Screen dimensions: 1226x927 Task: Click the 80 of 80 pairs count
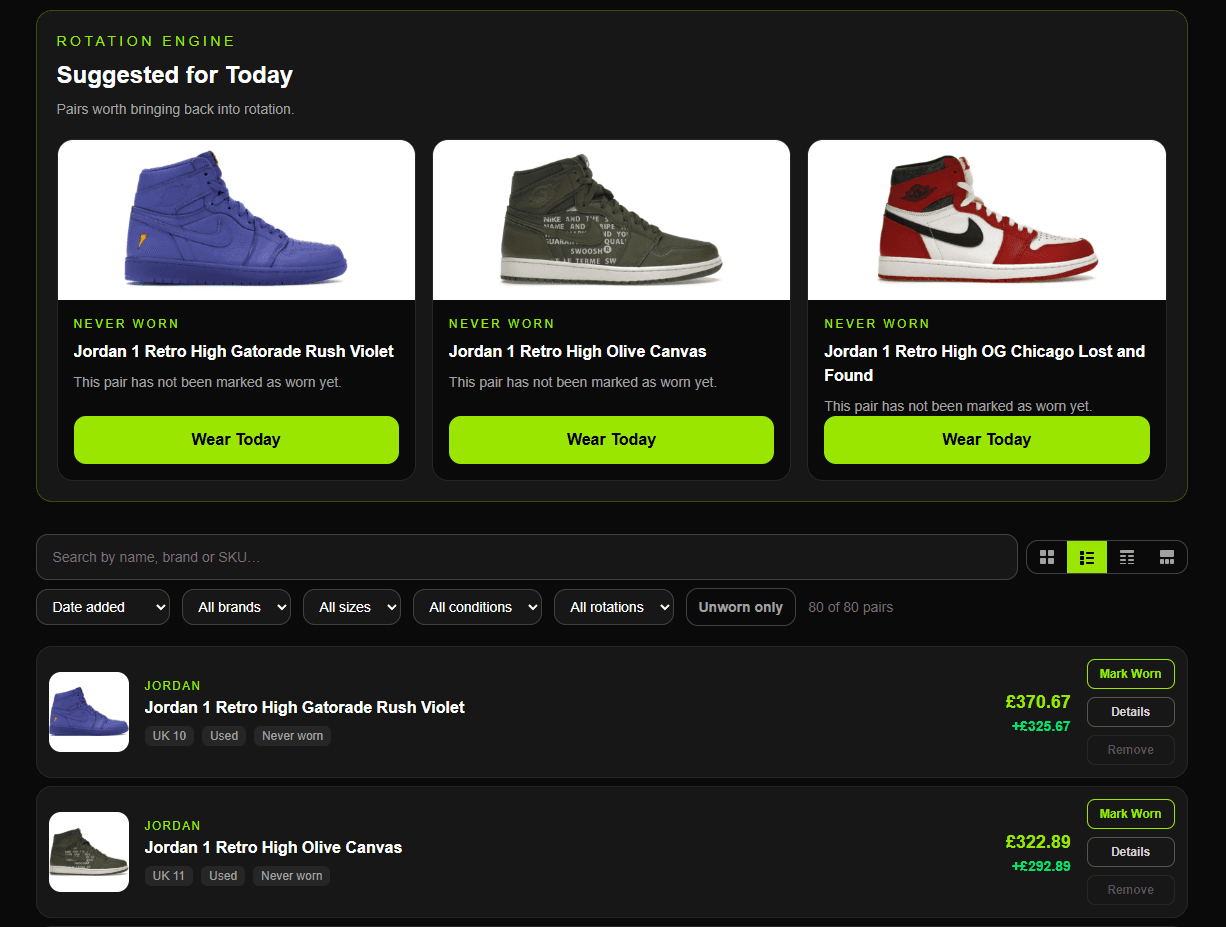[851, 607]
